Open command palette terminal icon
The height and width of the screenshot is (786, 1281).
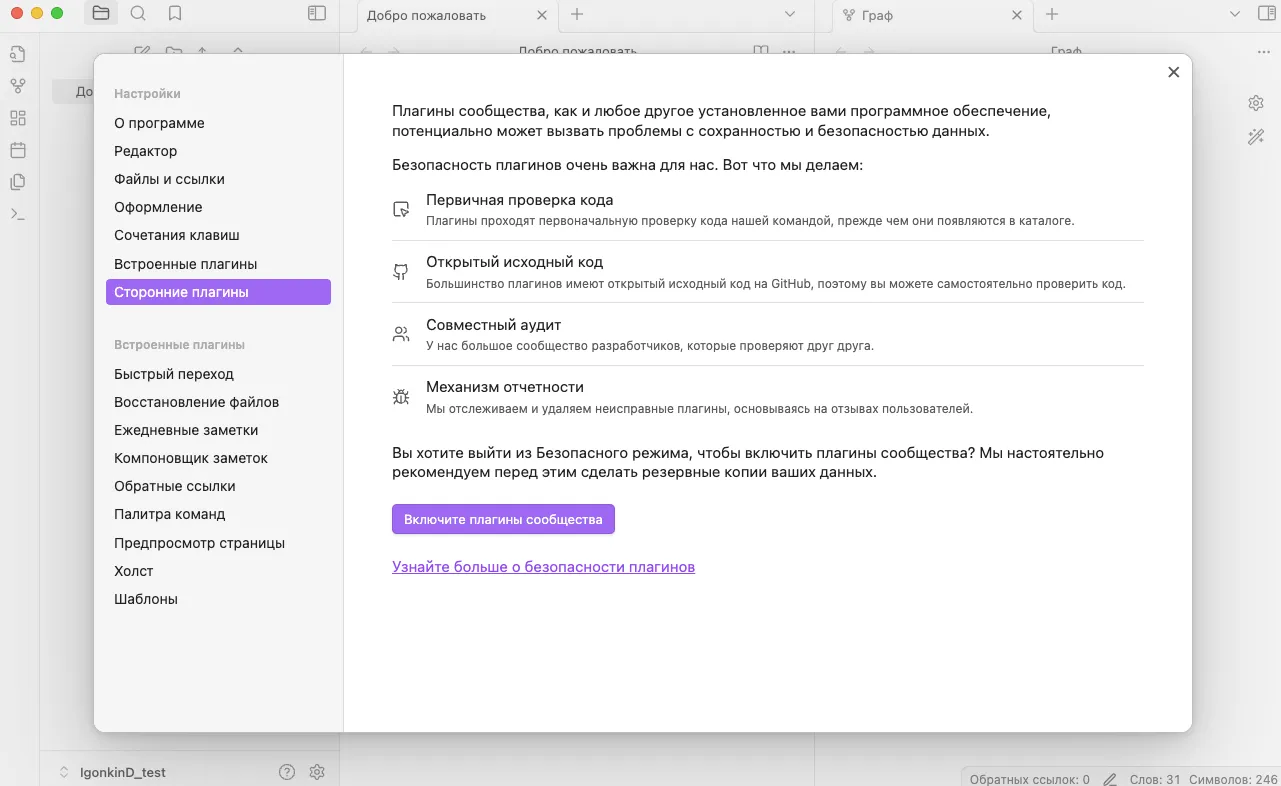point(18,214)
